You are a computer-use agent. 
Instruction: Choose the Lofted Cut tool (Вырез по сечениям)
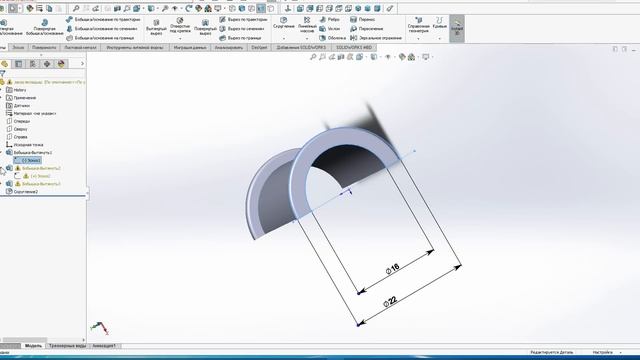pos(242,29)
